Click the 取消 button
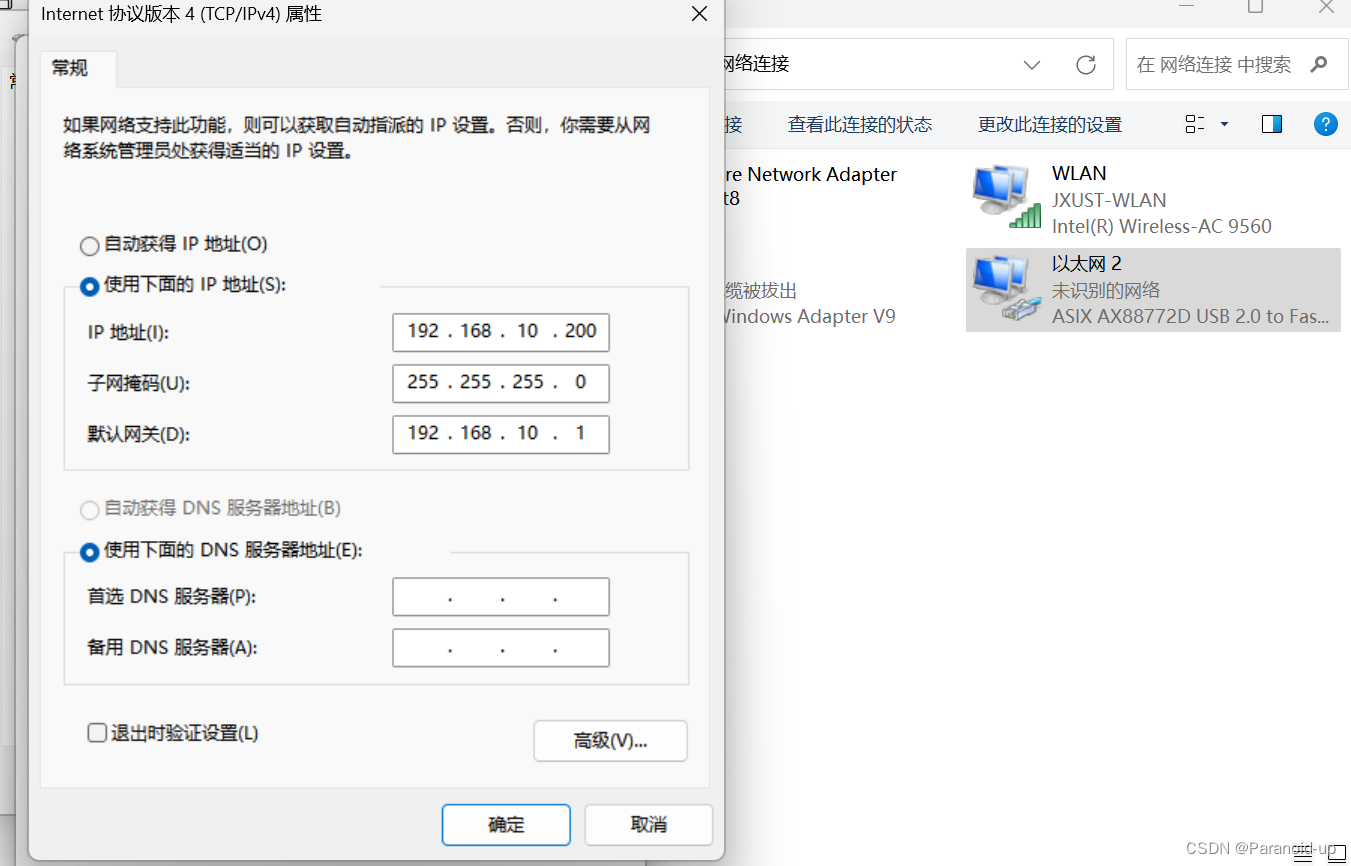Image resolution: width=1351 pixels, height=866 pixels. click(648, 824)
